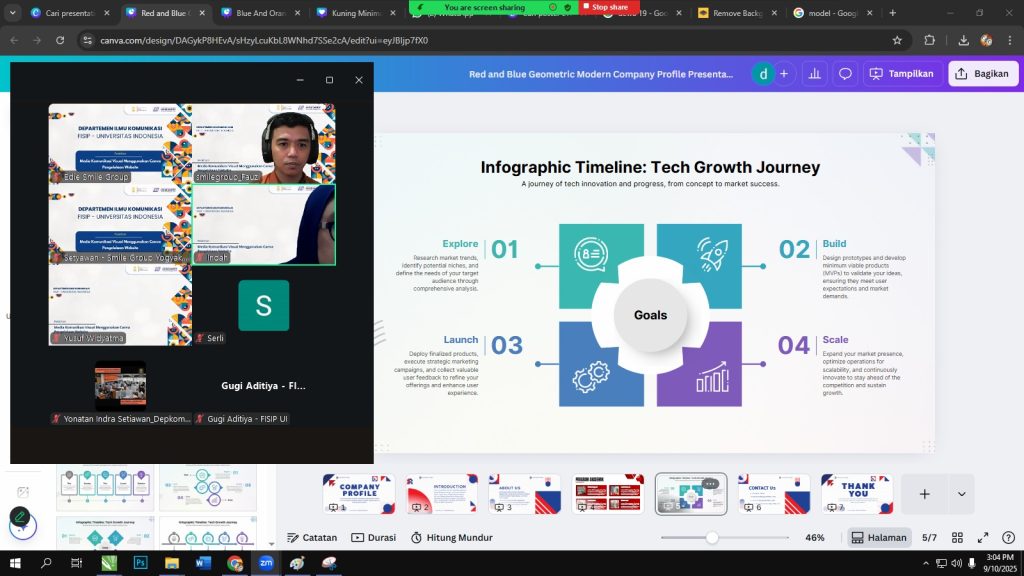Open the comments speech bubble icon
The height and width of the screenshot is (576, 1024).
(845, 73)
